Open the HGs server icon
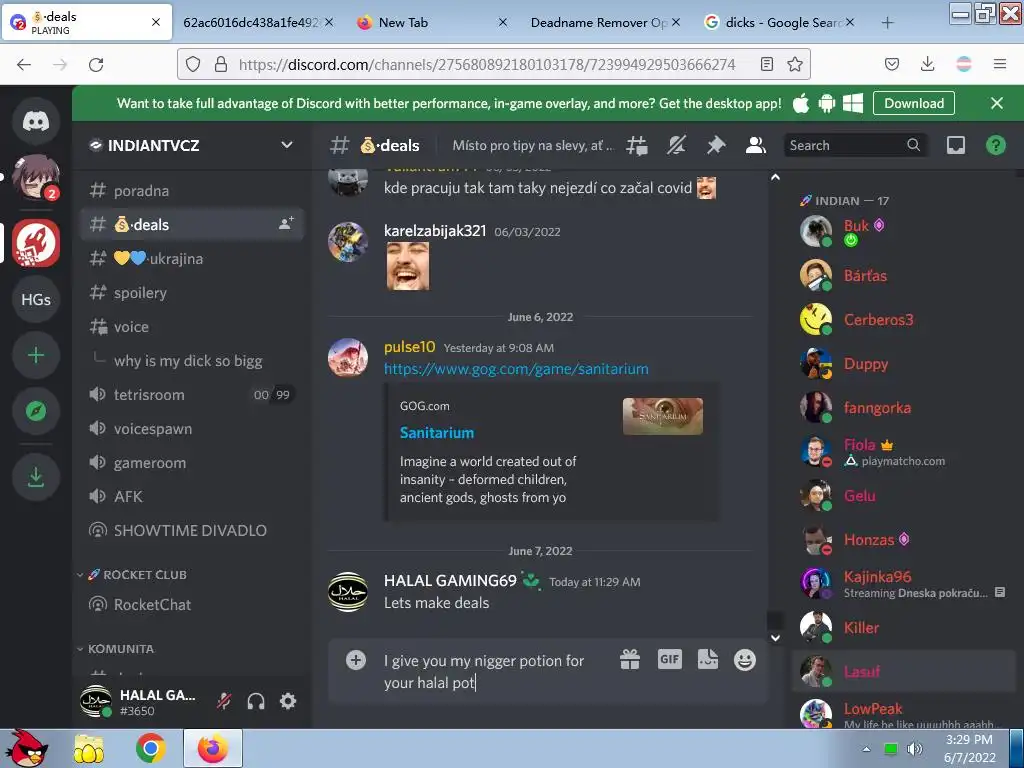 pos(36,299)
